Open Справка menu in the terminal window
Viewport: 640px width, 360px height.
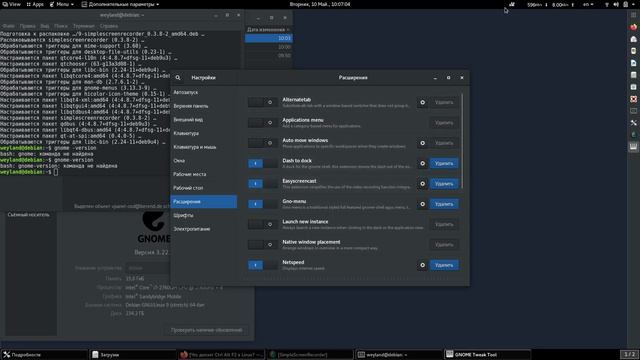click(x=109, y=26)
